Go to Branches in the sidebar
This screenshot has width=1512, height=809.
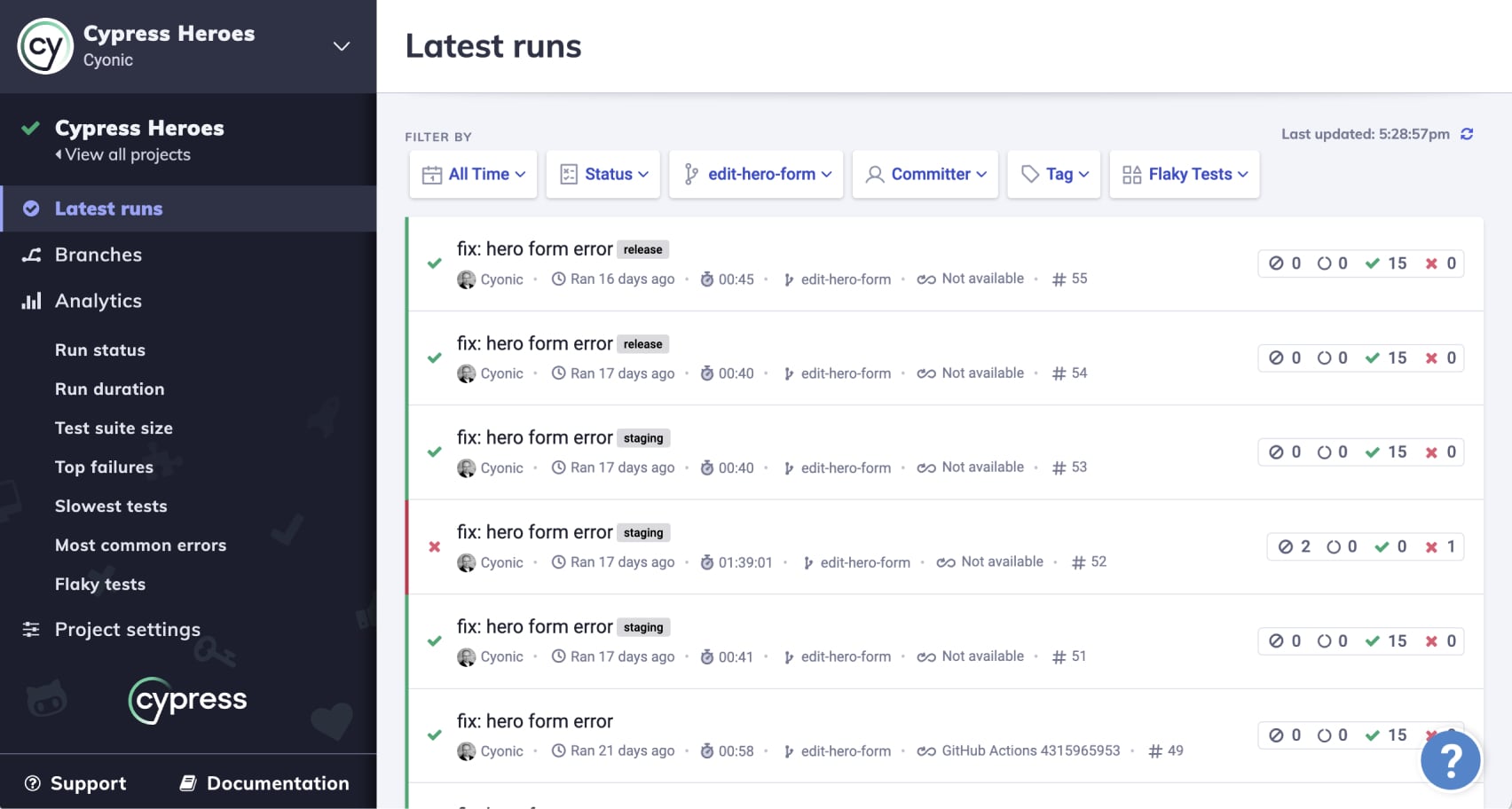pyautogui.click(x=98, y=255)
